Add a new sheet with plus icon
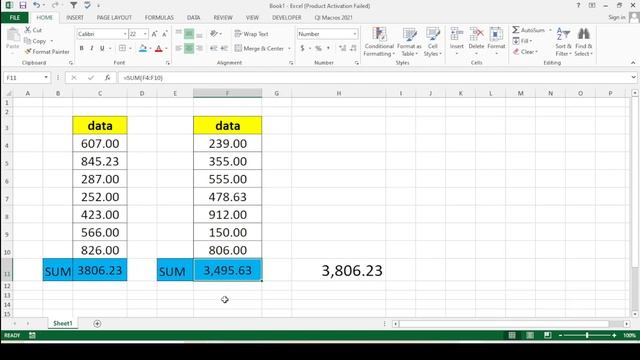 click(97, 323)
